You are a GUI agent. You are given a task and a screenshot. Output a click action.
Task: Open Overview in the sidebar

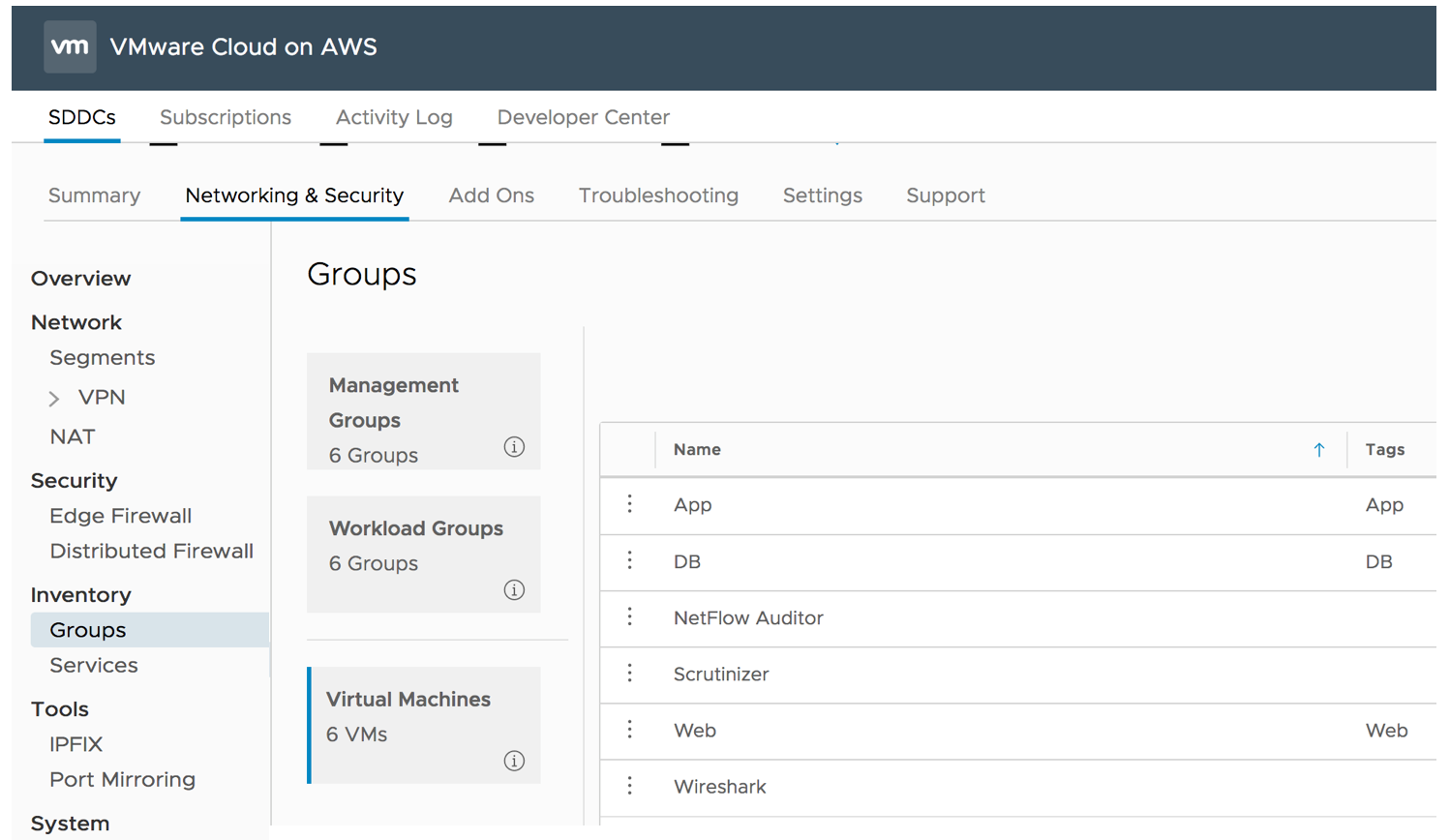pos(81,279)
